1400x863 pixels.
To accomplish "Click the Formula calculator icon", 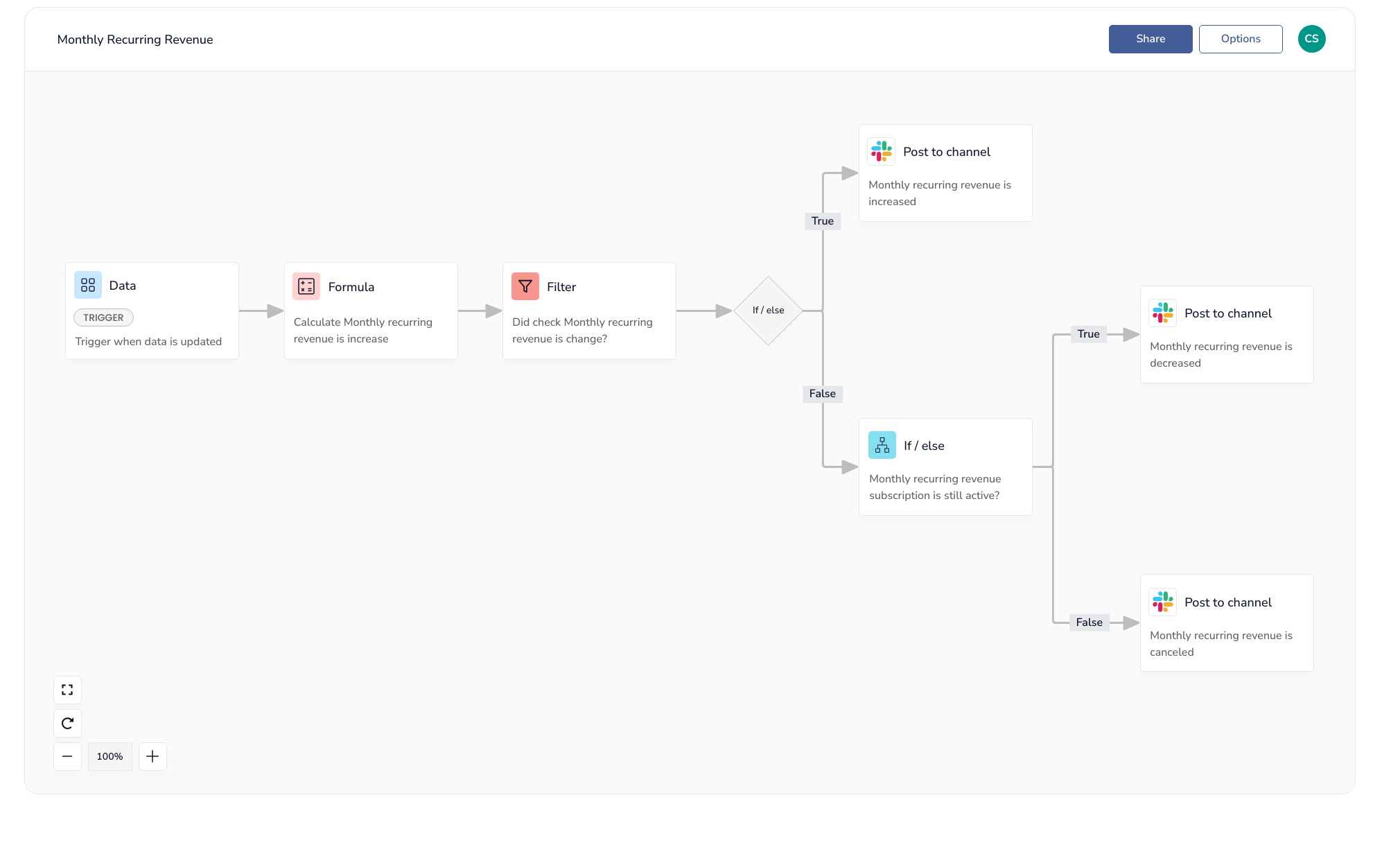I will [x=306, y=286].
